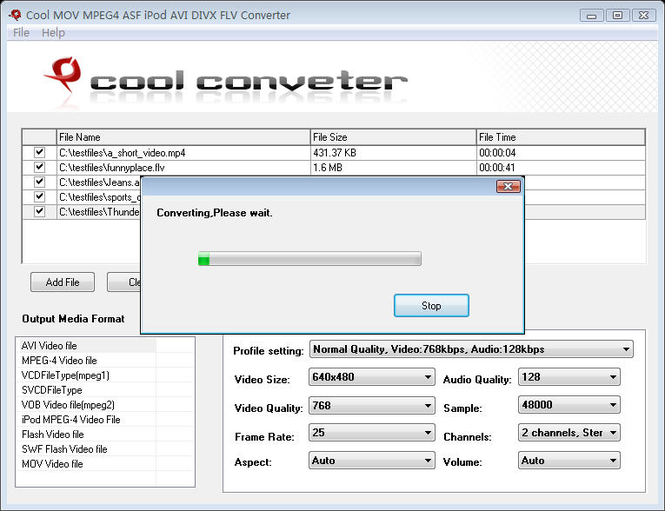Open the File menu
The image size is (665, 511).
click(21, 33)
